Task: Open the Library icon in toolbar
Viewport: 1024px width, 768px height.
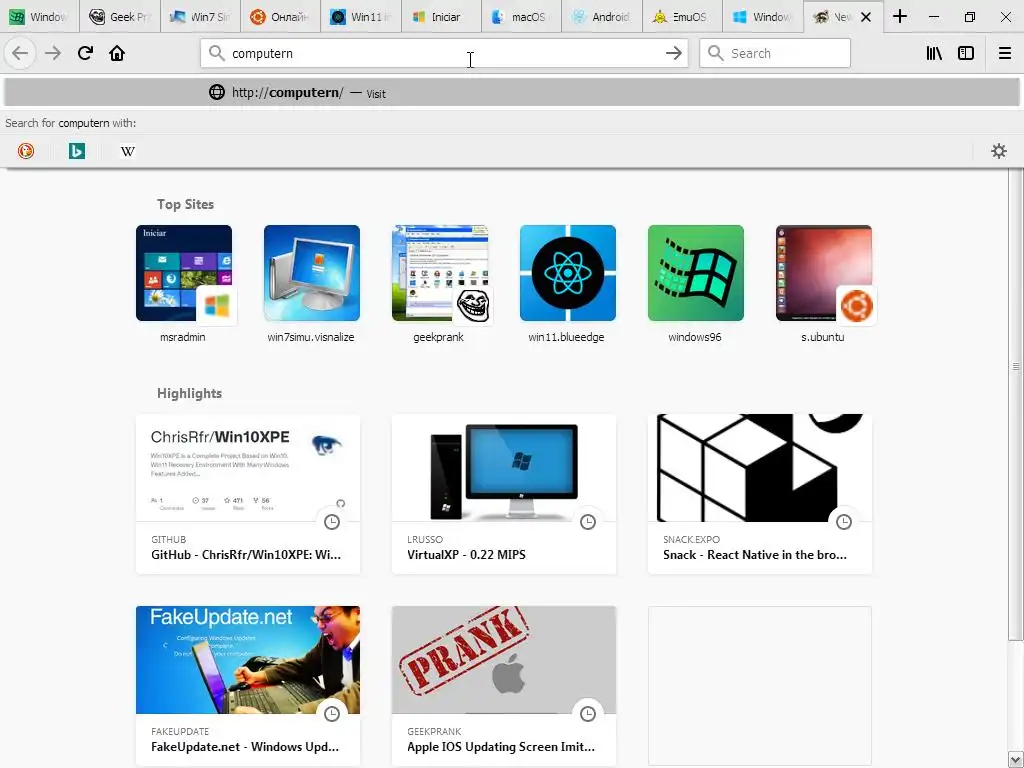Action: click(x=934, y=54)
